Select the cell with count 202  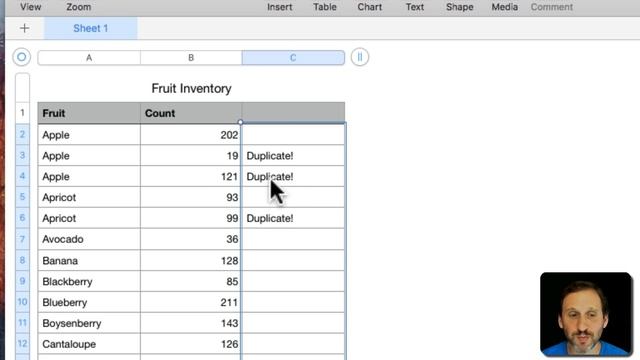tap(191, 135)
